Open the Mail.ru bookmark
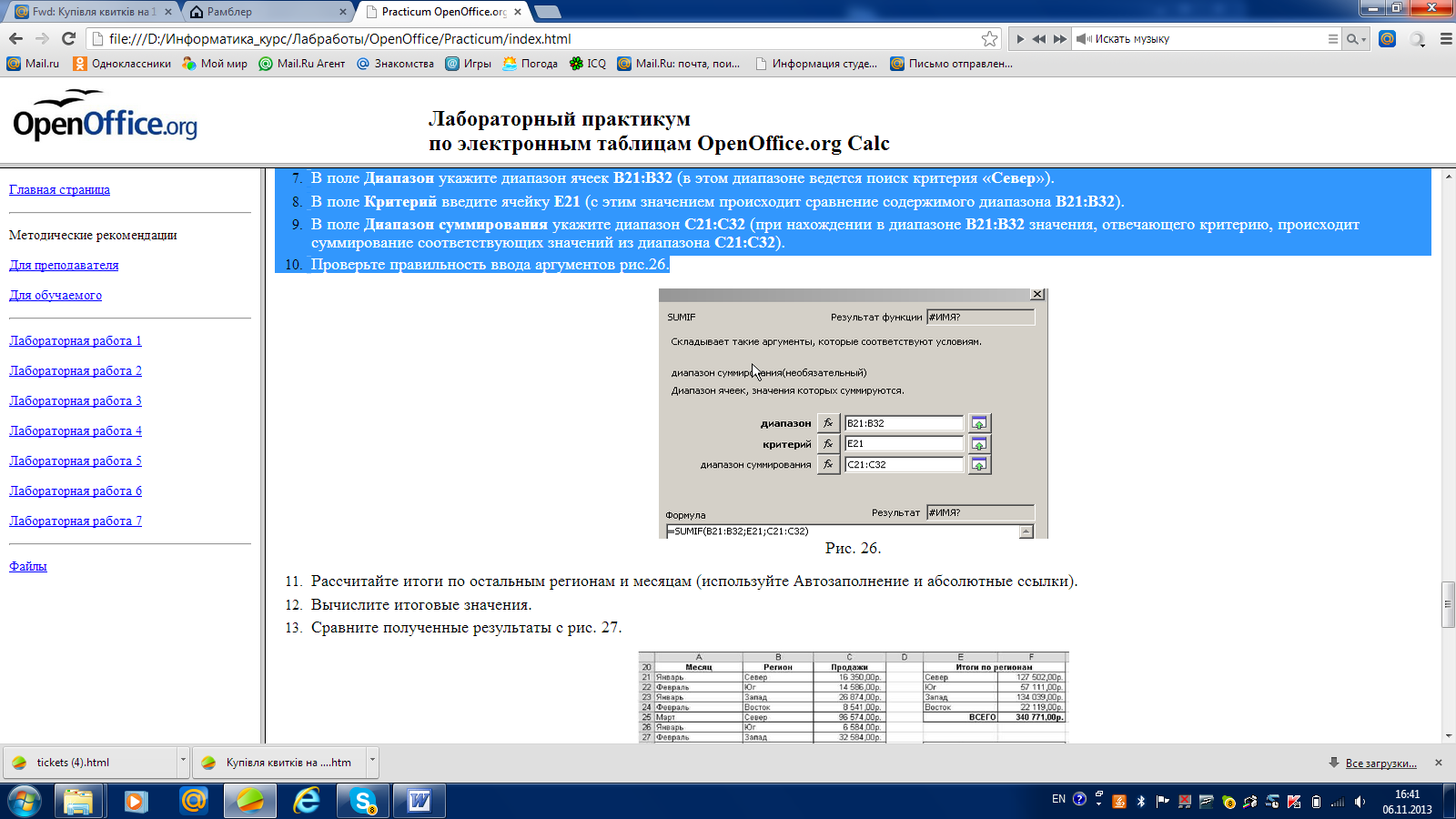1456x819 pixels. click(33, 64)
